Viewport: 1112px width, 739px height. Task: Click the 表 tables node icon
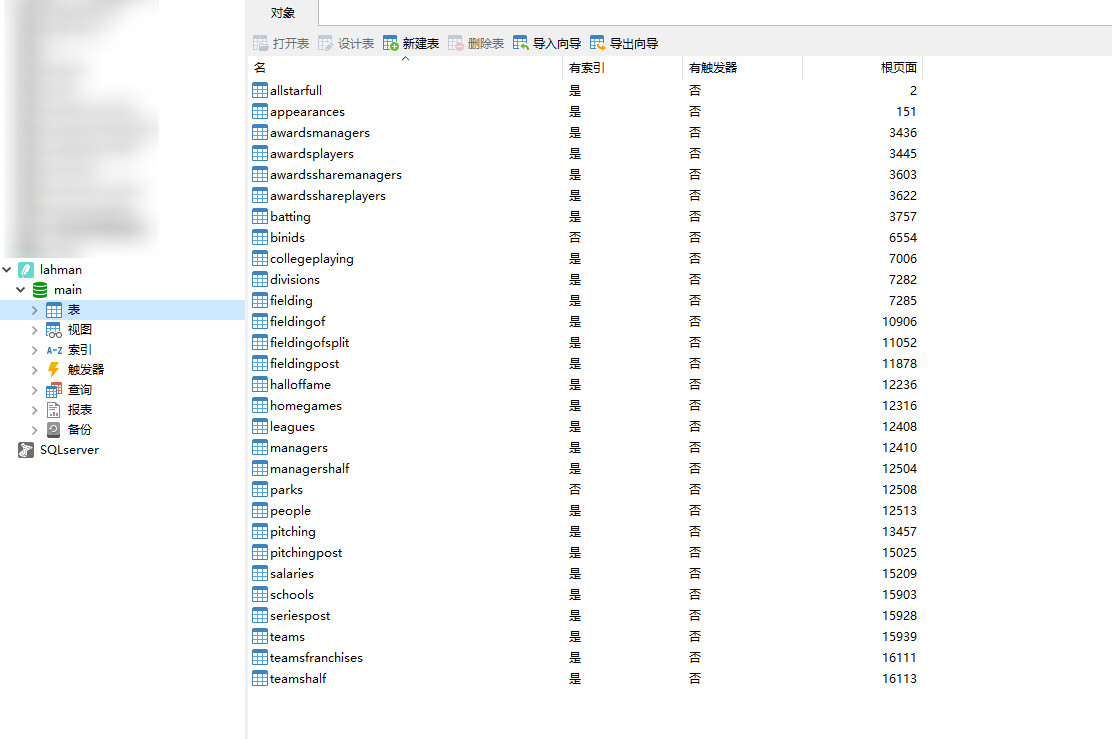pyautogui.click(x=54, y=310)
